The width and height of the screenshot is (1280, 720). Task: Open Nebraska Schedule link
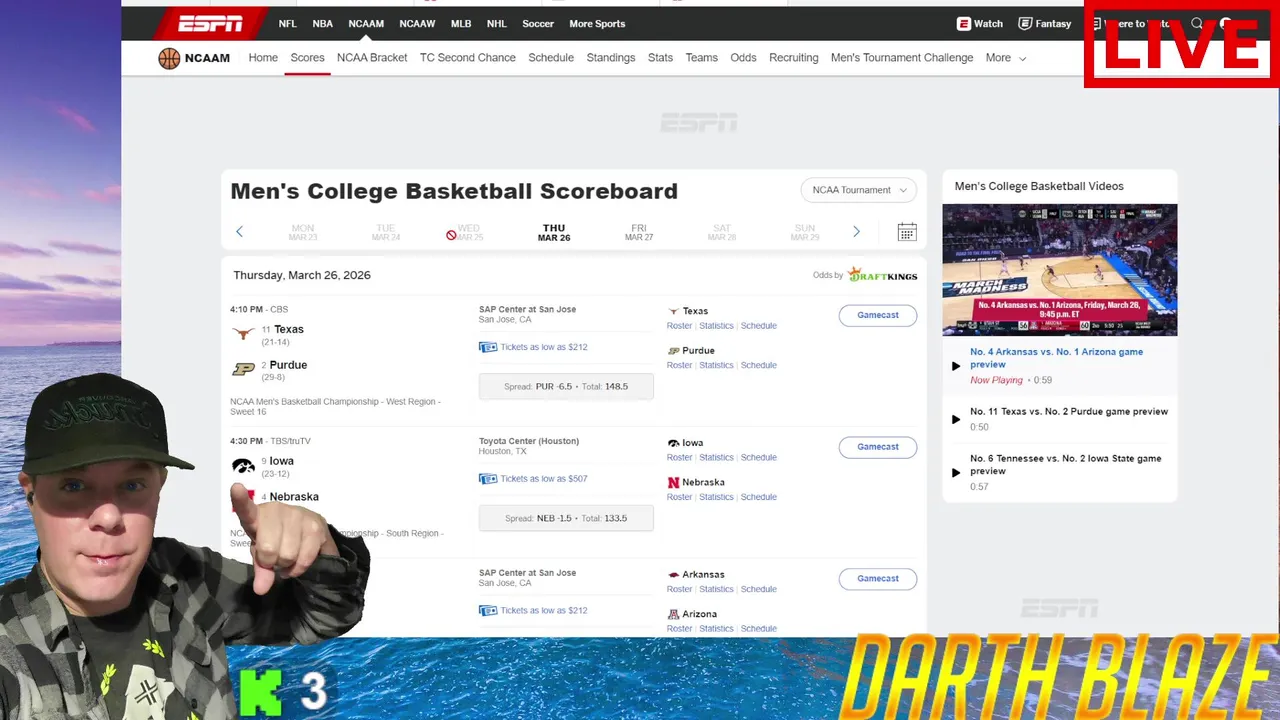758,497
